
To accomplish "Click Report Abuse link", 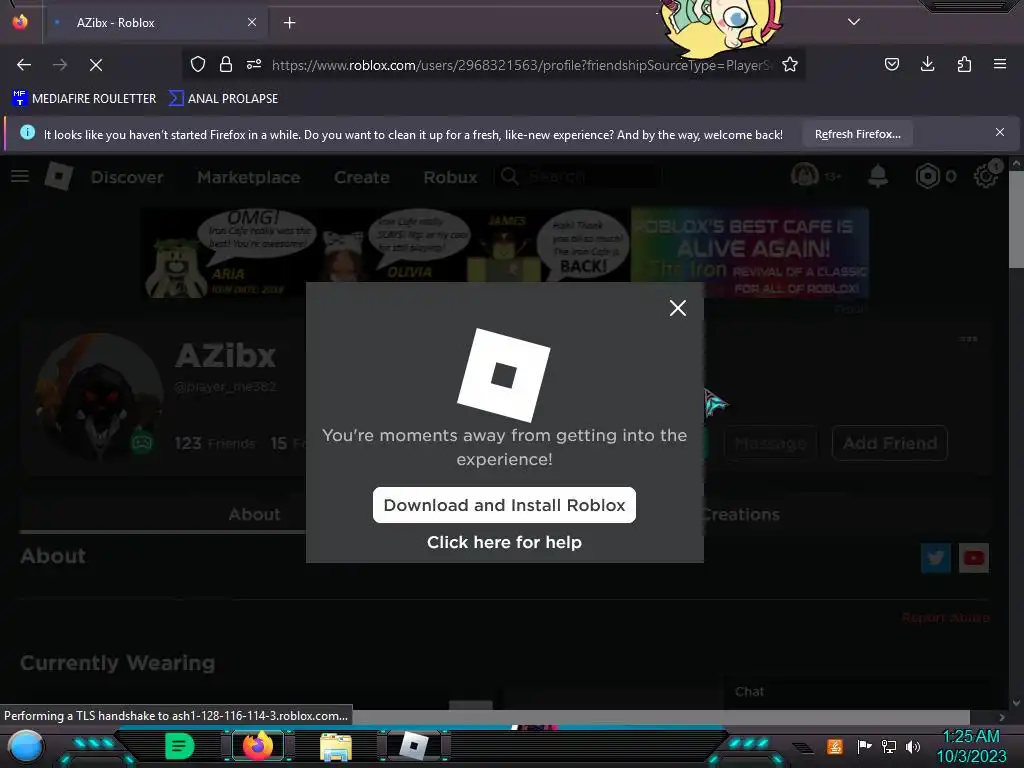I will click(946, 617).
